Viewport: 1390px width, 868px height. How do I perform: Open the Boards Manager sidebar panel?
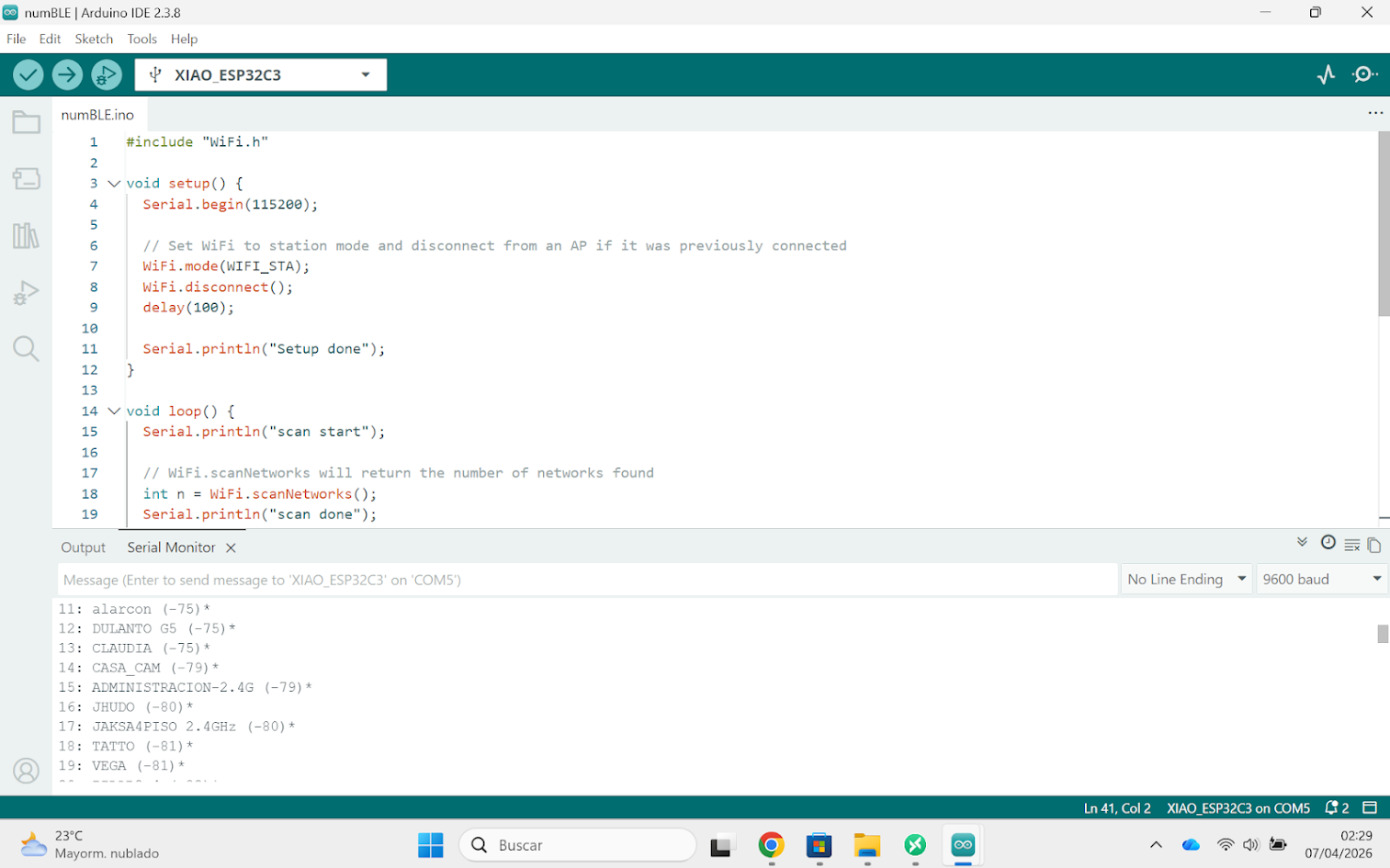pos(26,178)
